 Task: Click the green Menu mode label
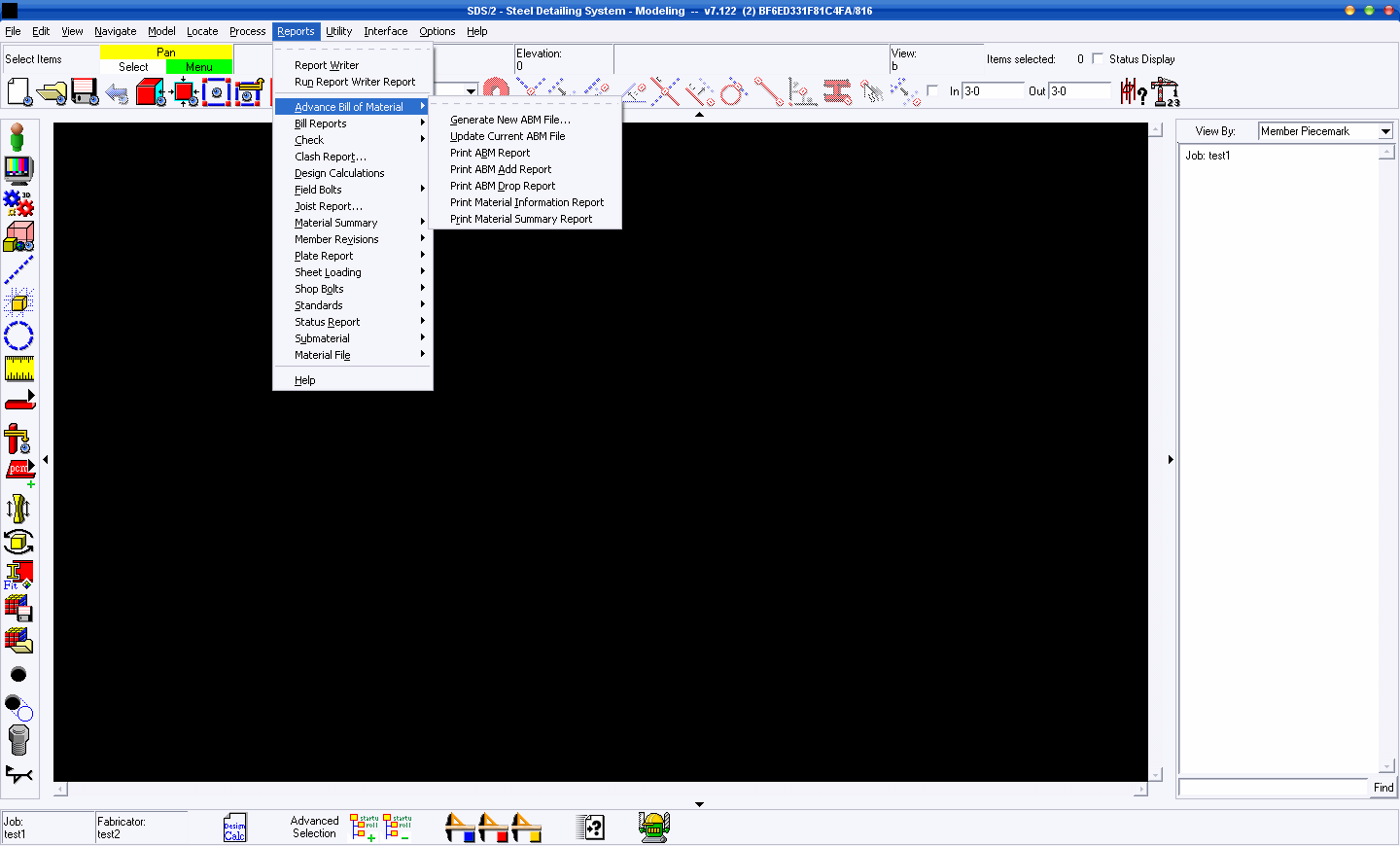199,67
